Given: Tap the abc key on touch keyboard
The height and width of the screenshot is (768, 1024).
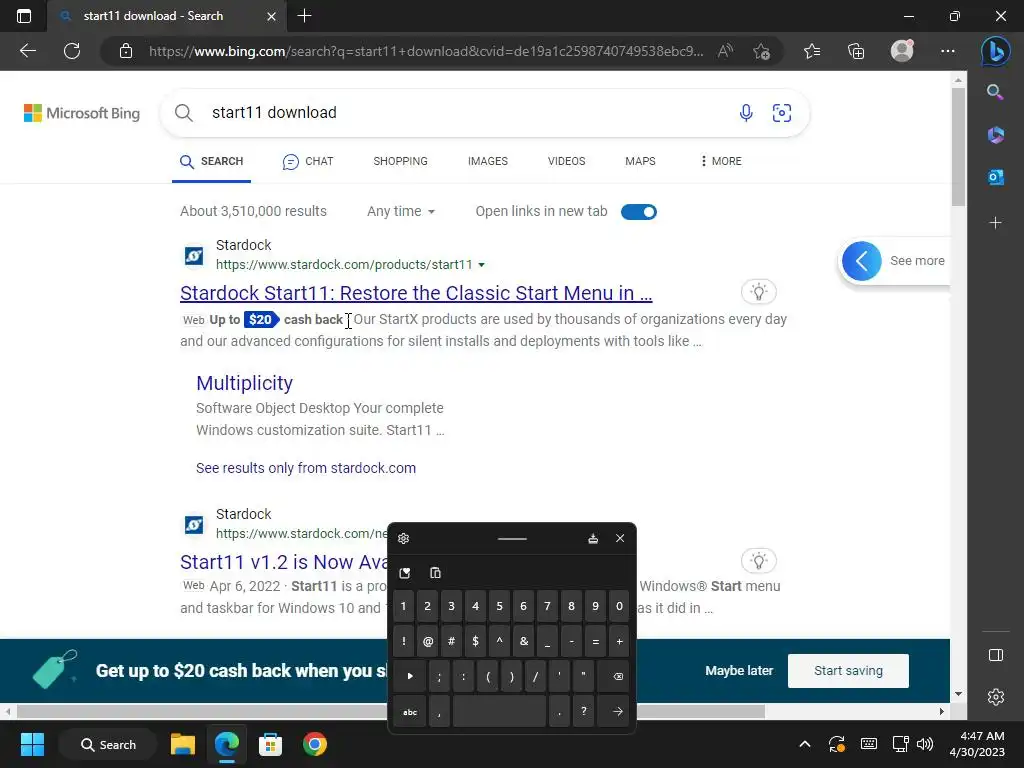Looking at the screenshot, I should point(410,712).
